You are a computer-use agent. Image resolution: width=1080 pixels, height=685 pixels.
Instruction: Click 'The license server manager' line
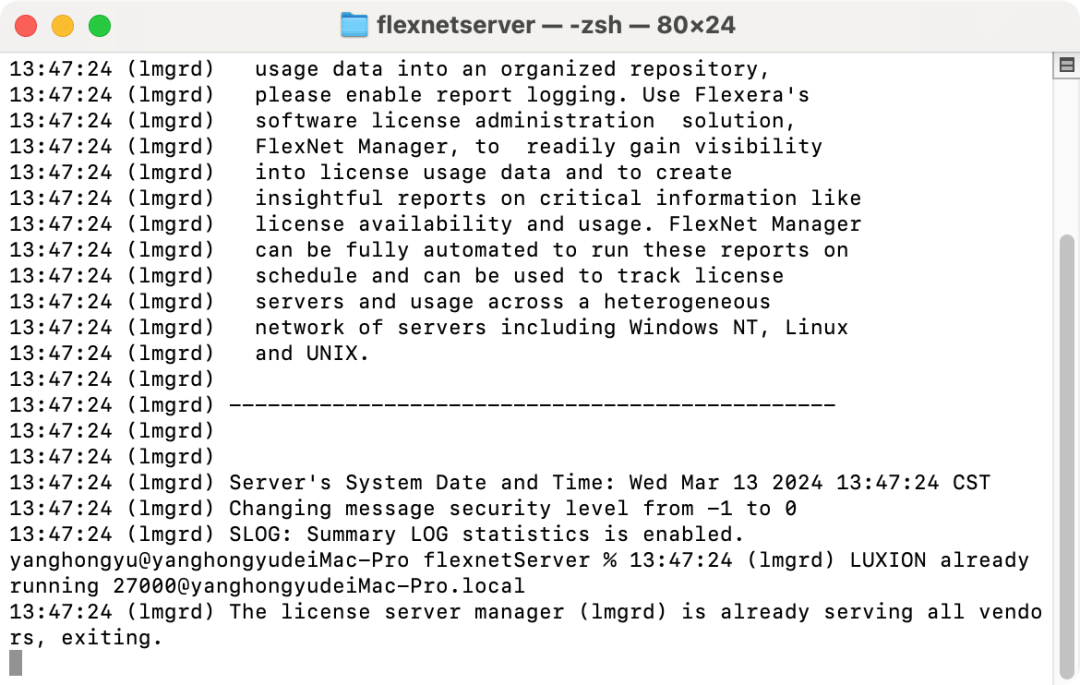526,612
